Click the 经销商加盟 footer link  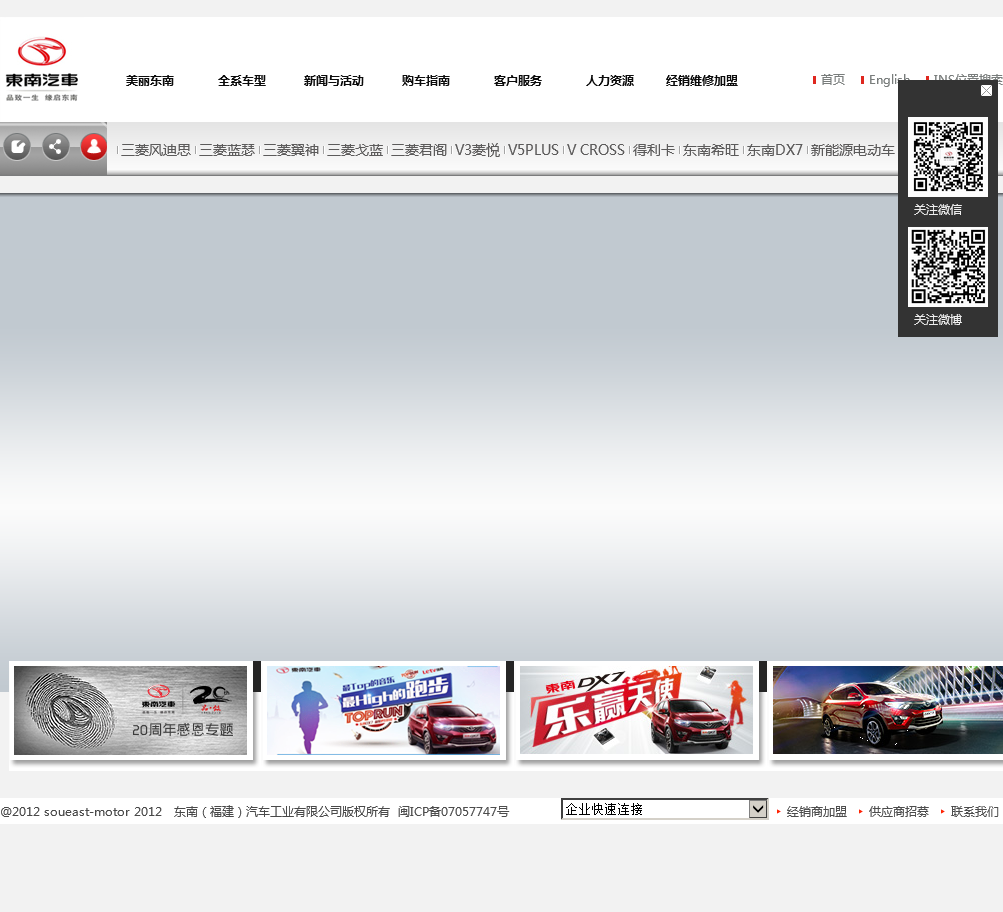click(816, 812)
